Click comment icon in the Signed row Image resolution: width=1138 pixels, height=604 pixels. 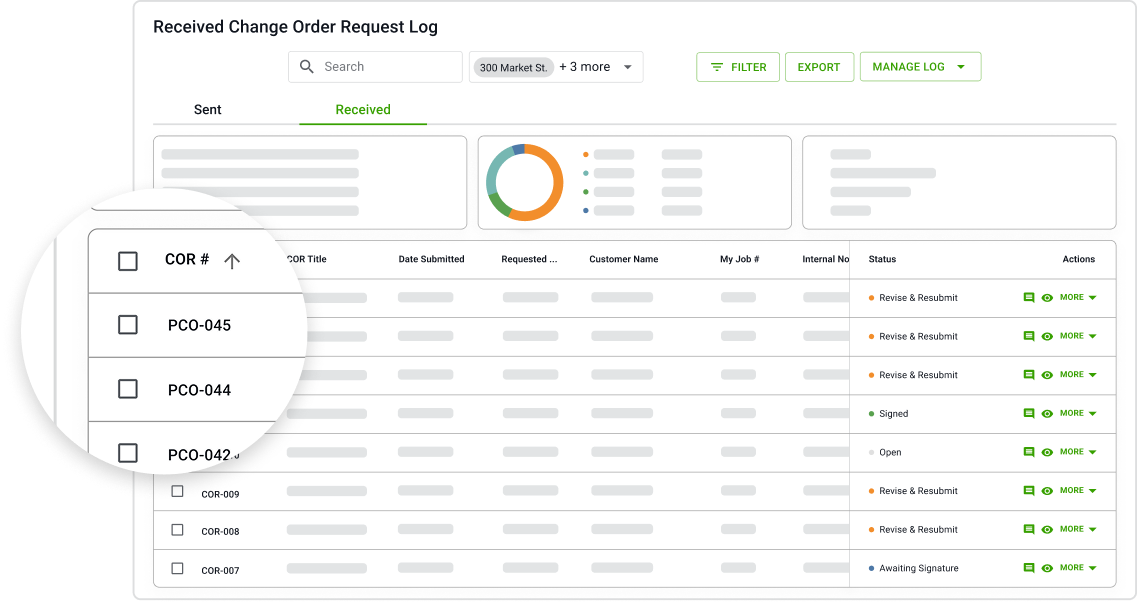(x=1029, y=414)
